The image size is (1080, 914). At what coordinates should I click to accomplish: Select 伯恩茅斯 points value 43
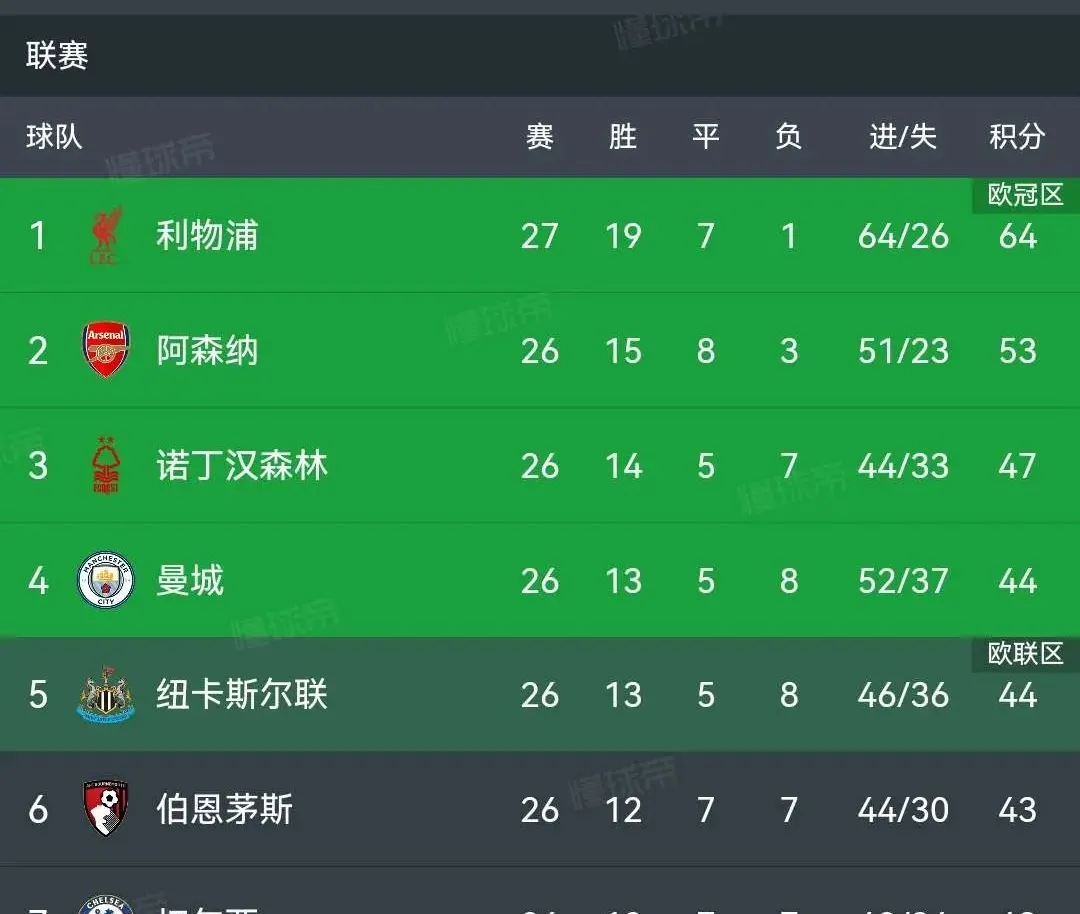[1017, 810]
